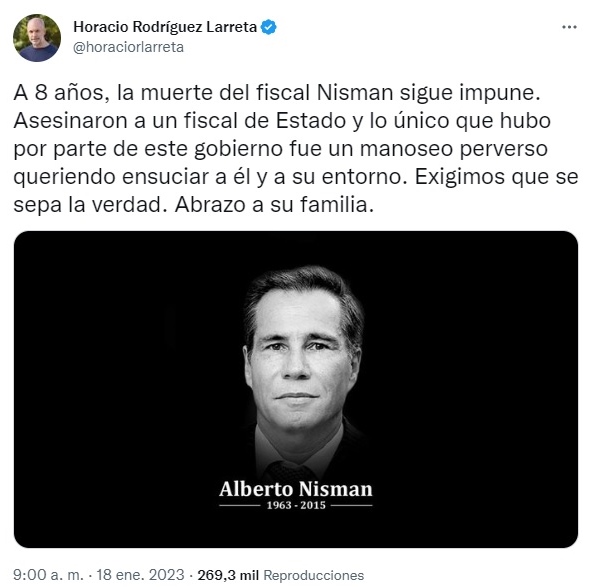Open Horacio Rodríguez Larreta's profile avatar
Viewport: 593px width, 587px height.
click(x=37, y=38)
